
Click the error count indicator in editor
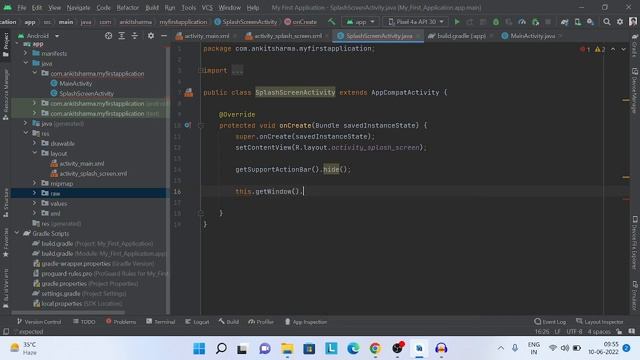pos(584,49)
